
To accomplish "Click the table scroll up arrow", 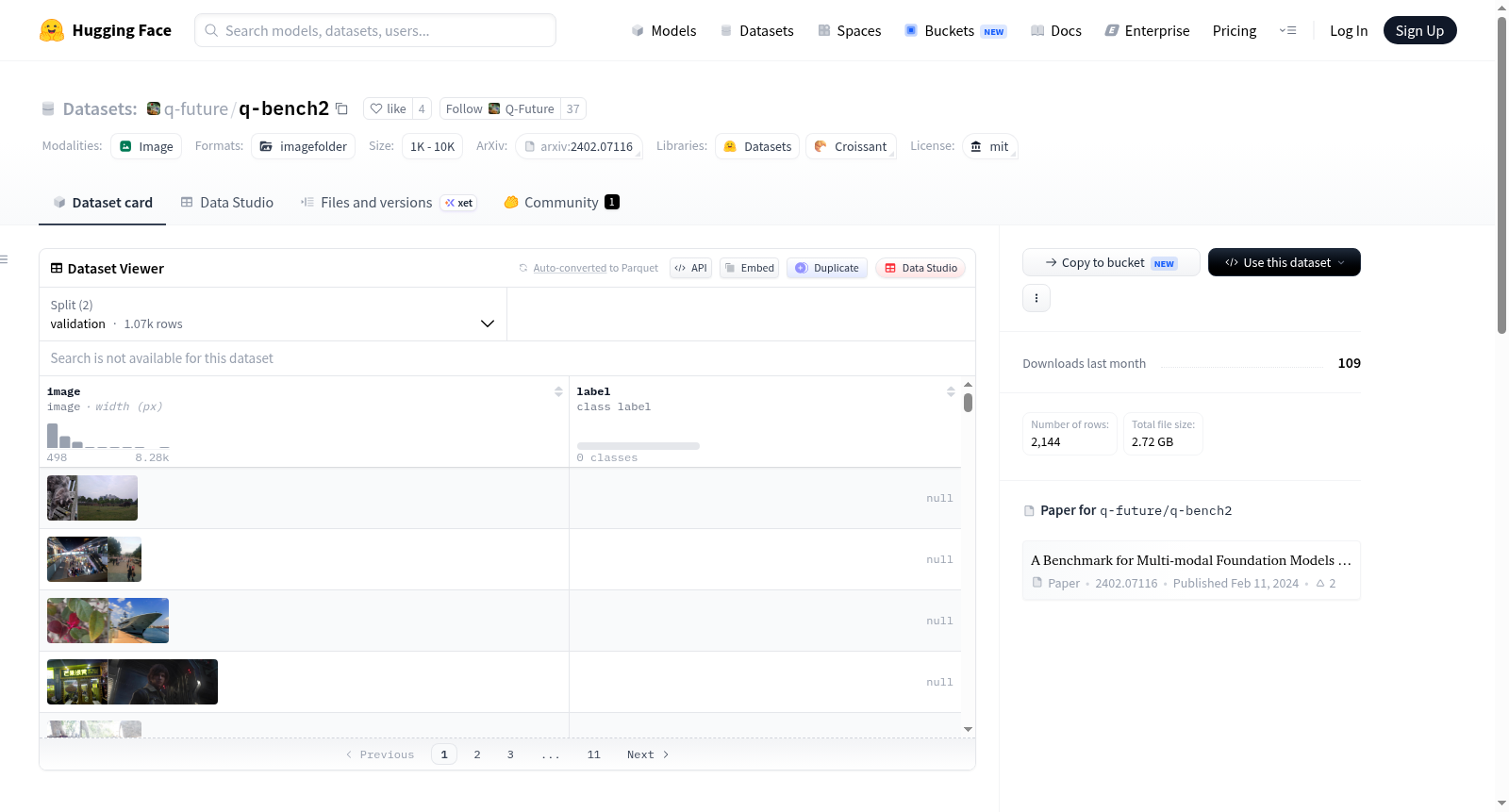I will tap(968, 385).
